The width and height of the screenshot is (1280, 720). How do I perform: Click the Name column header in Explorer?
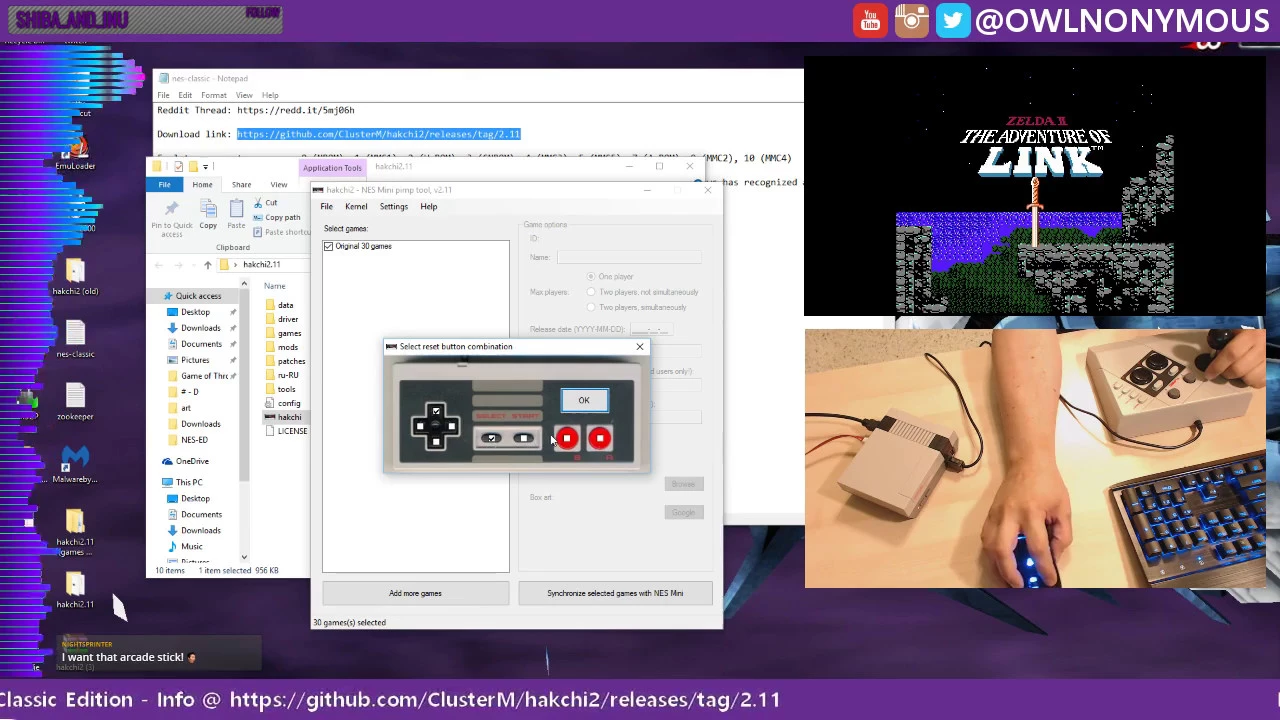pos(275,286)
